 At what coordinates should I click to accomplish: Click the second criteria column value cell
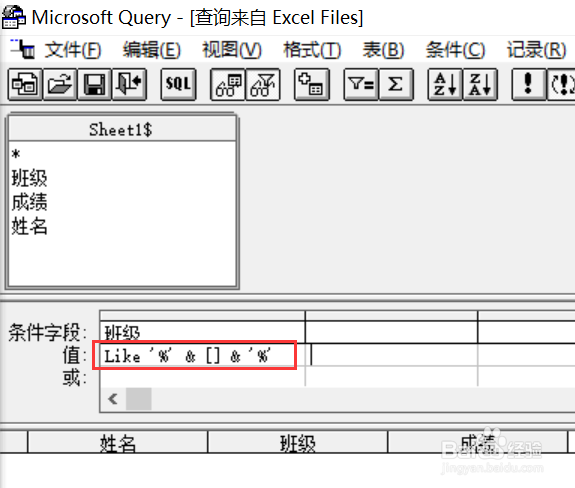pyautogui.click(x=392, y=355)
